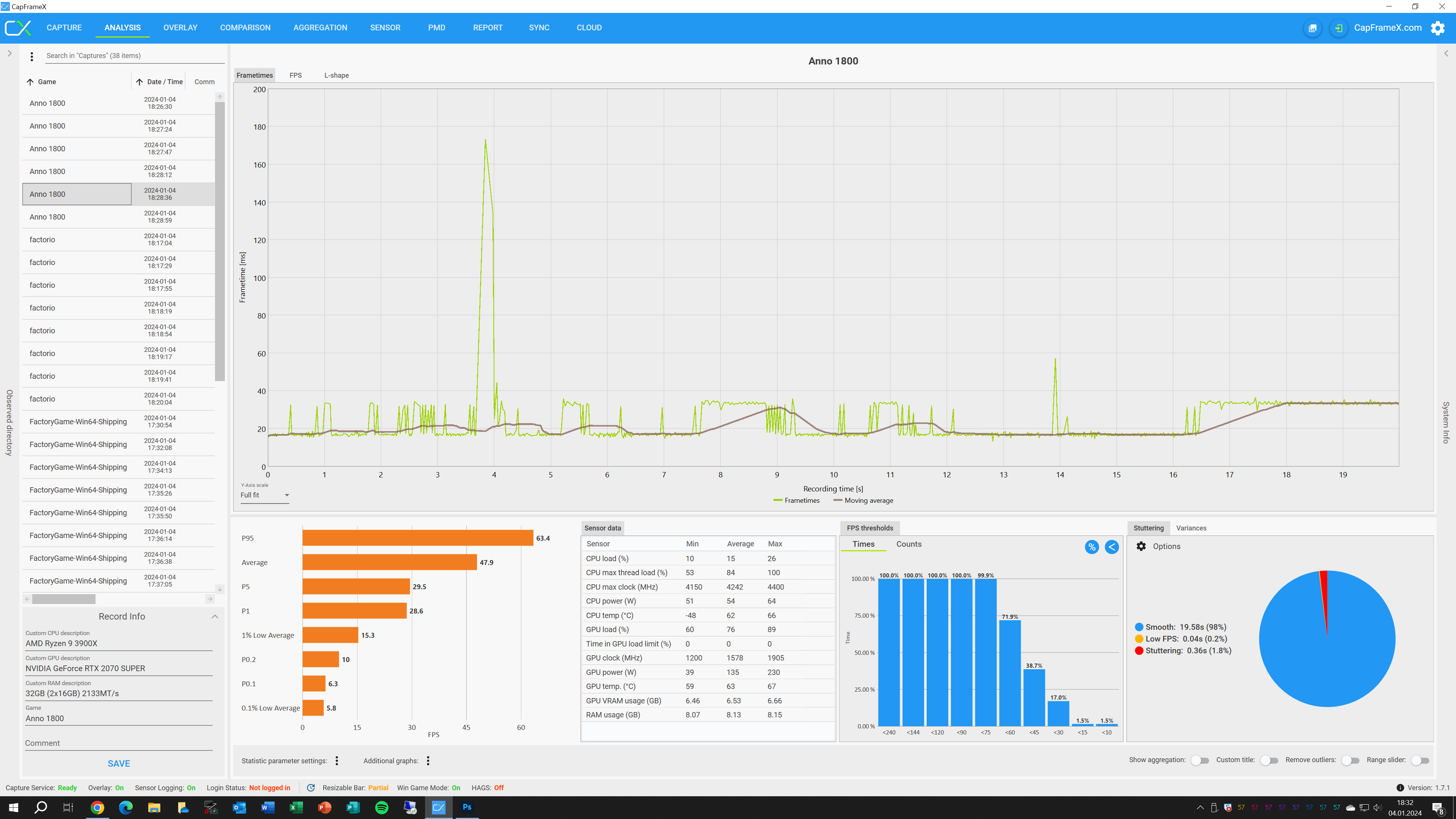Open the three-dot menu beside the captures search

(31, 56)
